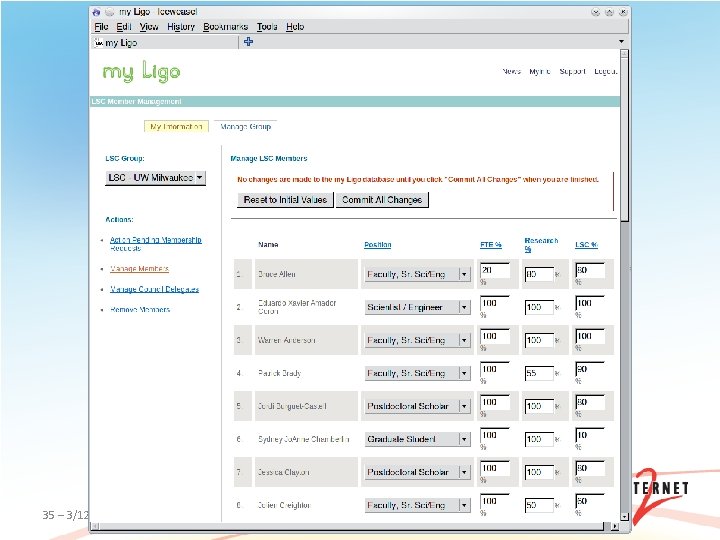Click the horizontal scrollbar right arrow
This screenshot has height=540, width=720.
pyautogui.click(x=615, y=526)
